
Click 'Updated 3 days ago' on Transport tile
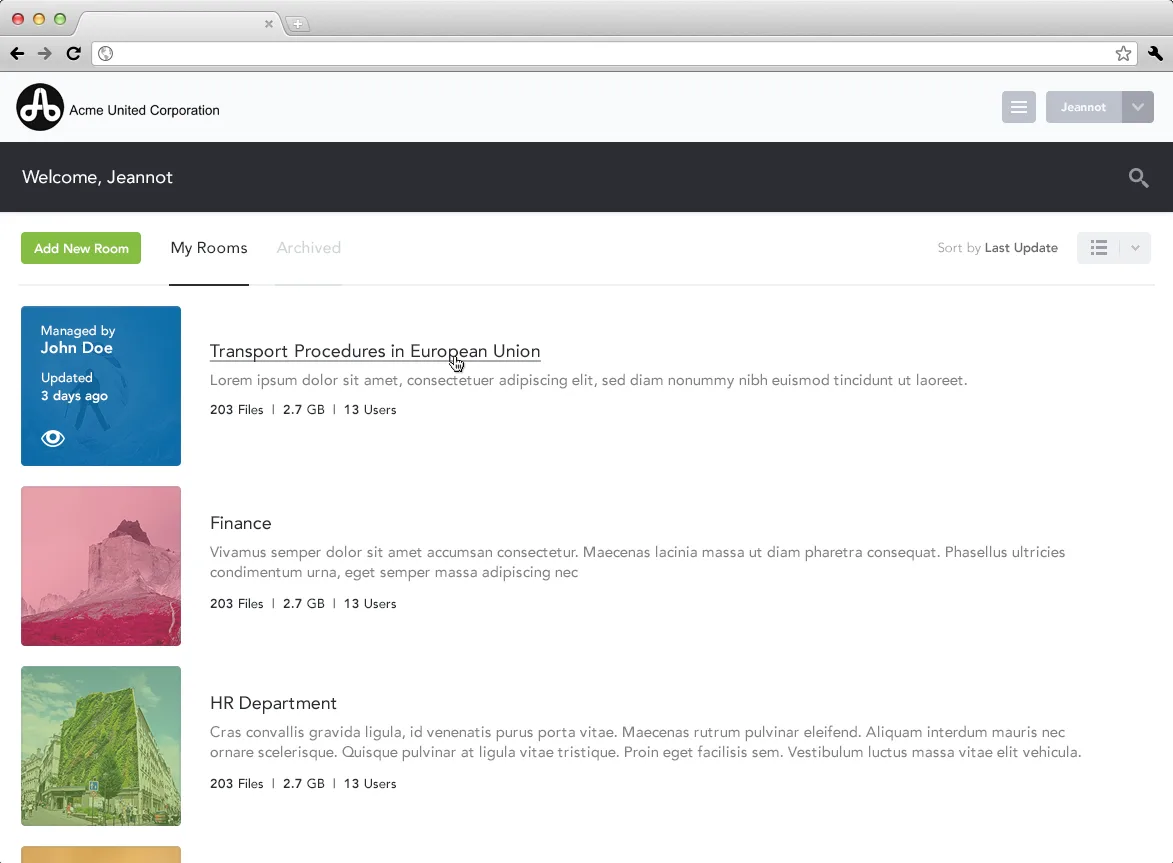click(74, 387)
